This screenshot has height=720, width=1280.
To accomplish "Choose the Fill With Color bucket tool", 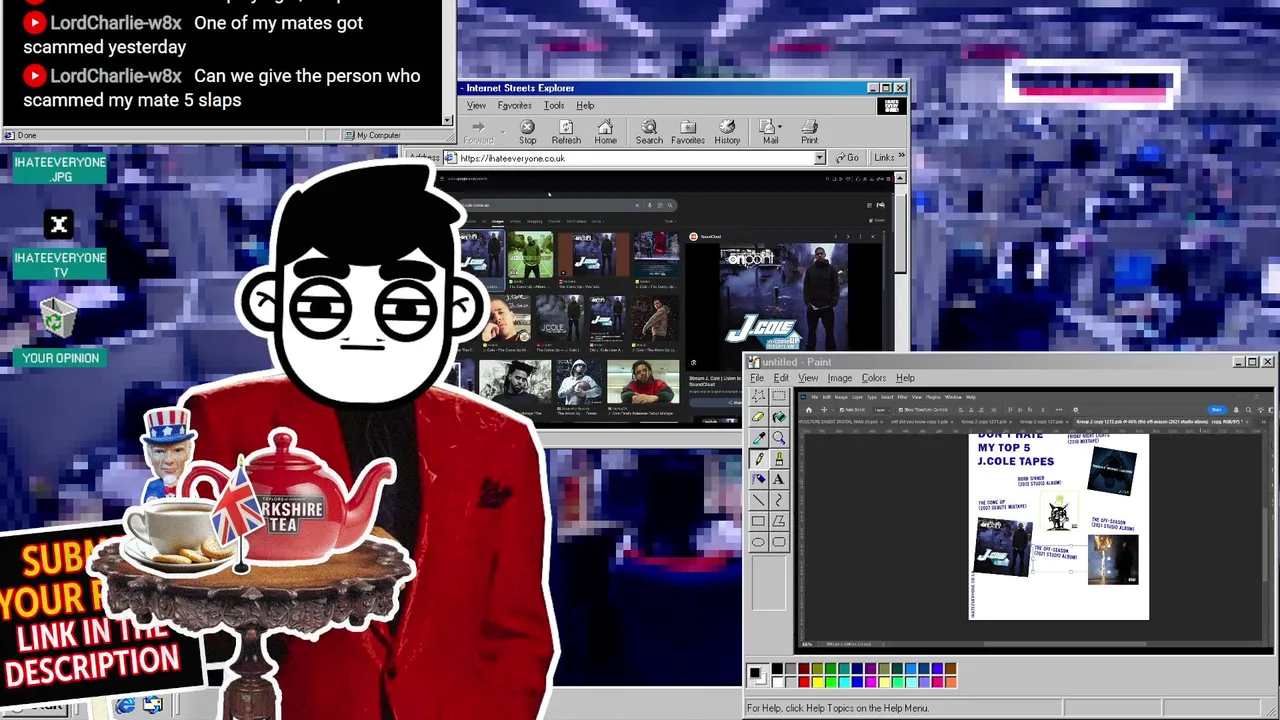I will point(779,417).
